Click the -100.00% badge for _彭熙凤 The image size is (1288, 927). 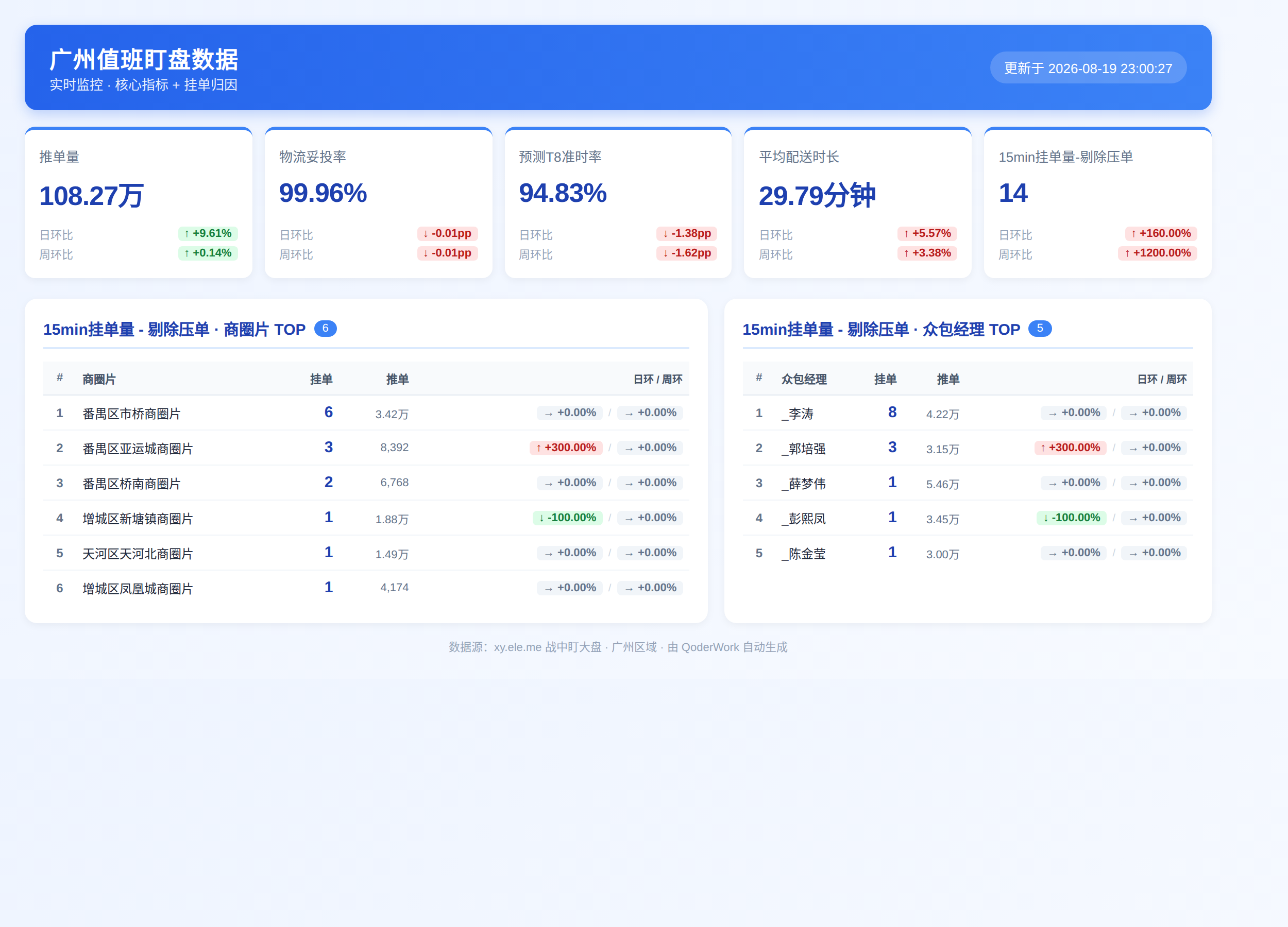1071,518
